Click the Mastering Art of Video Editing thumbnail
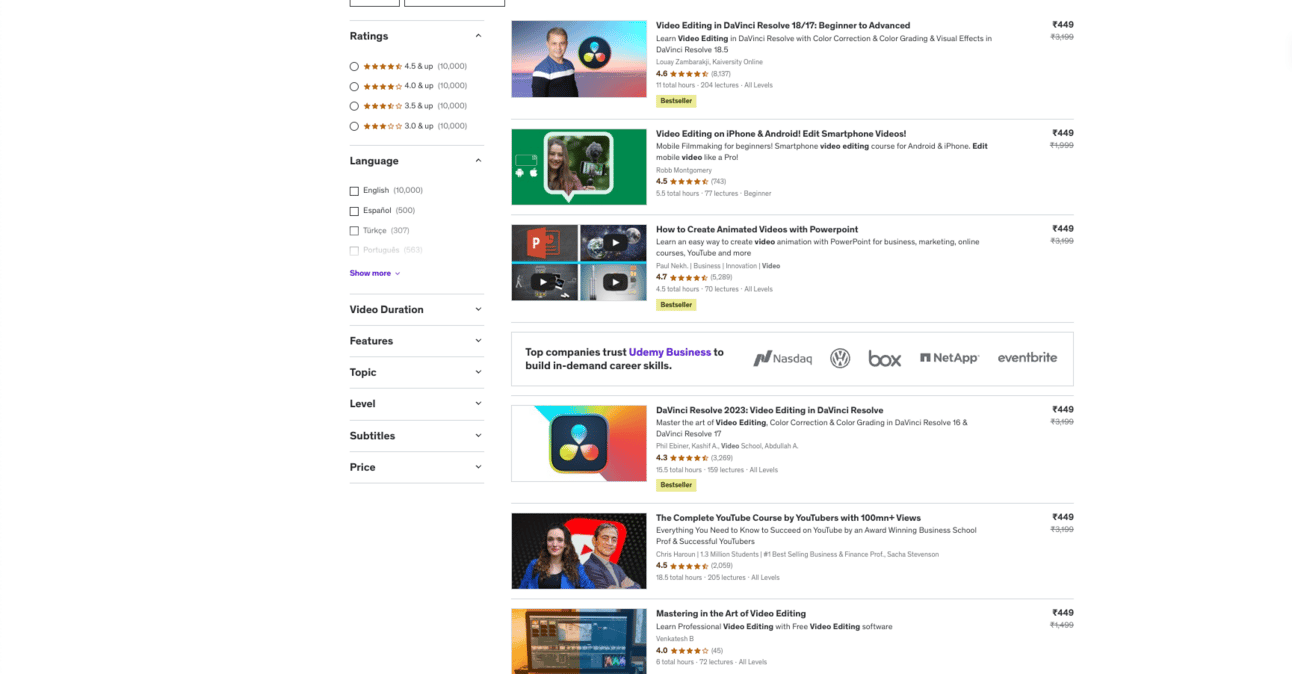Screen dimensions: 1292x674 click(579, 641)
